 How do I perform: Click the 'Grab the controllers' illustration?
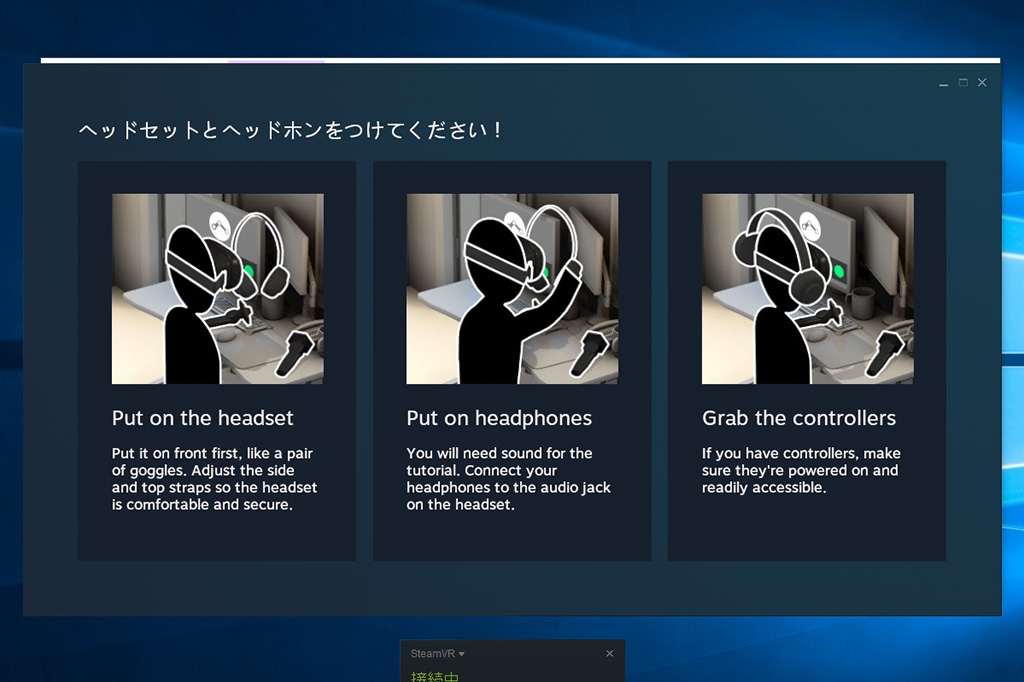click(807, 288)
